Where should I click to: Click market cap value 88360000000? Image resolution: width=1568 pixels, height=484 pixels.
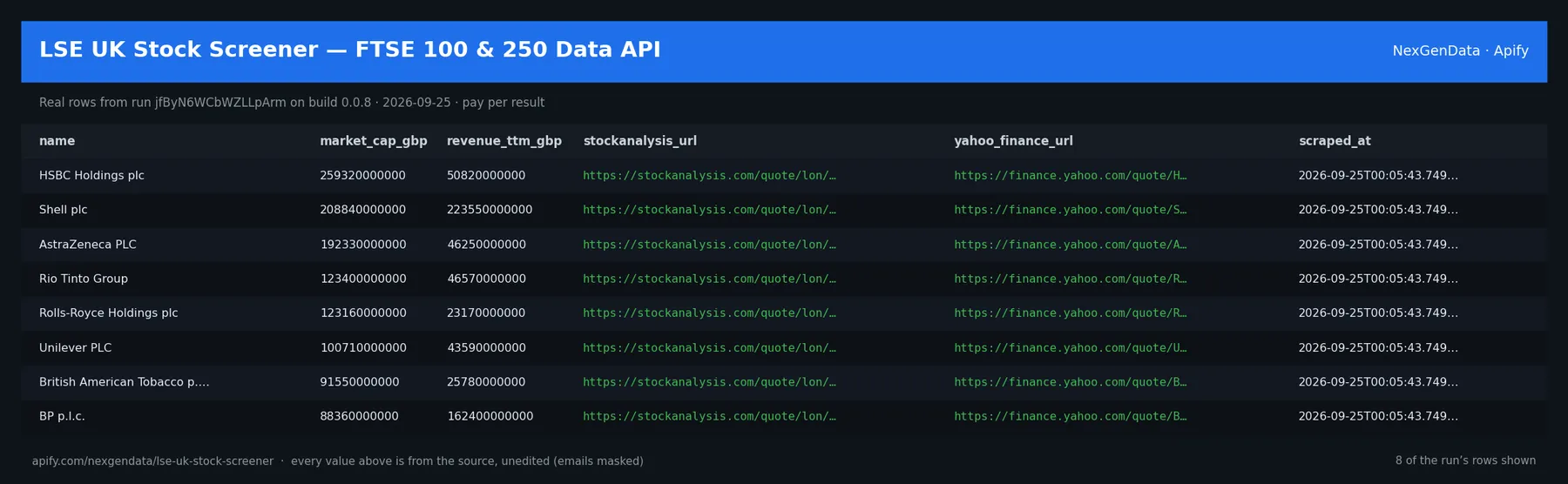tap(359, 416)
